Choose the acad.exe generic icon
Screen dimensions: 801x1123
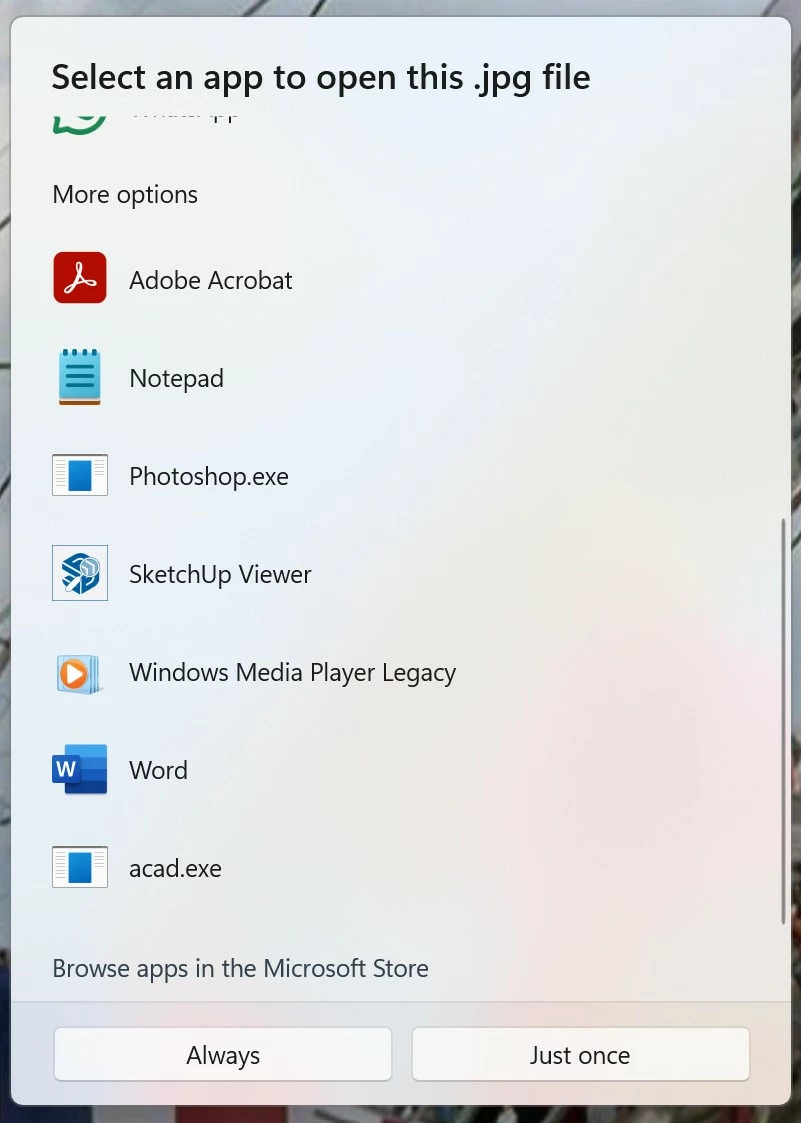[80, 867]
